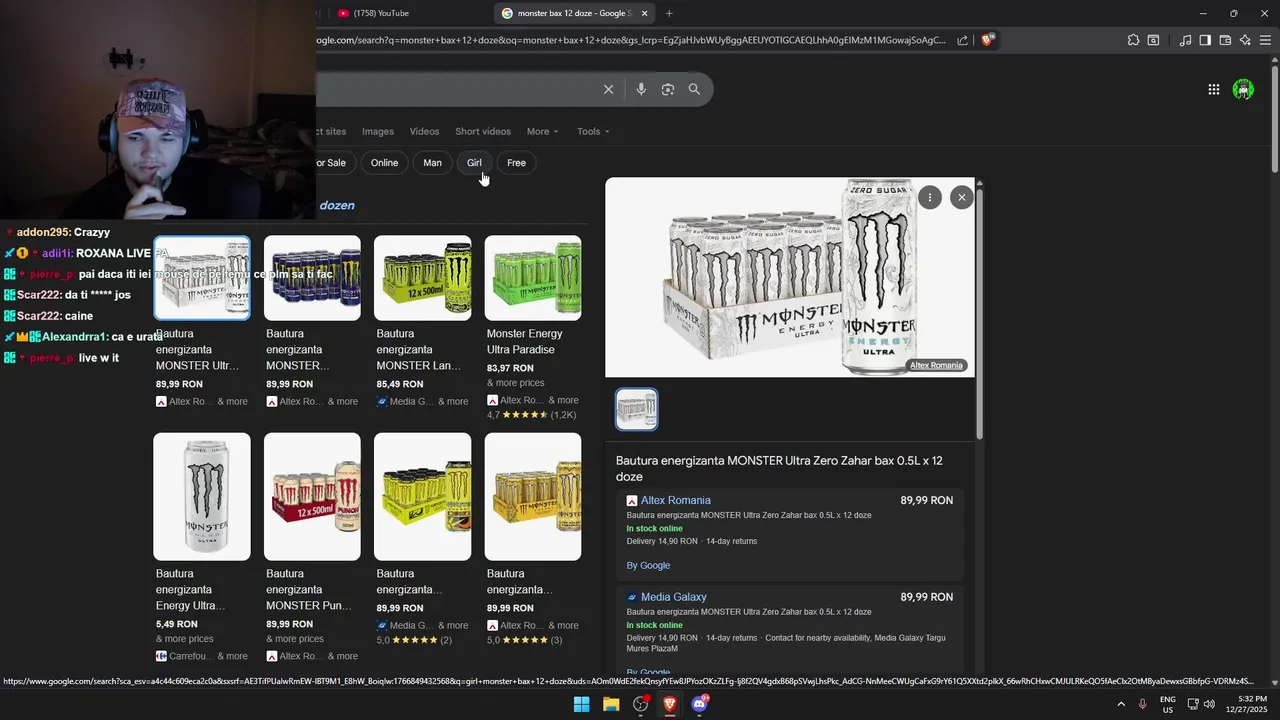
Task: Select the Free filter chip
Action: (516, 163)
